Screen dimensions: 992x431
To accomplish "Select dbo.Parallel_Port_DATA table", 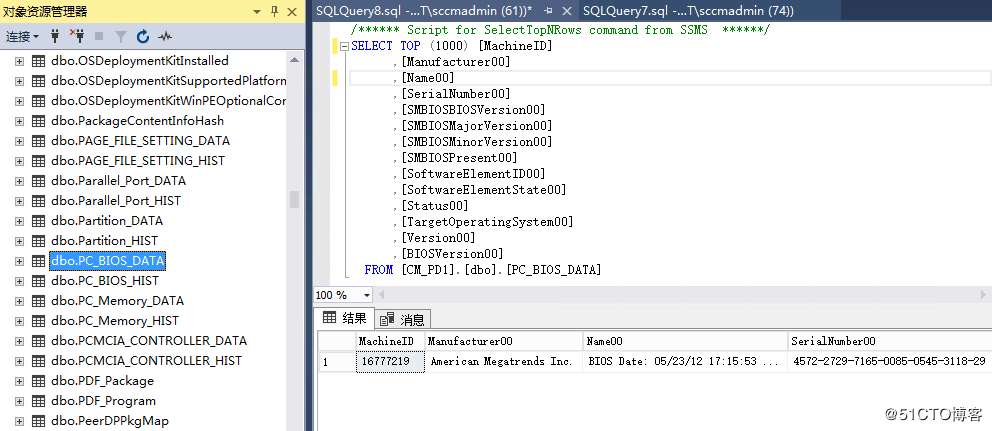I will tap(118, 181).
